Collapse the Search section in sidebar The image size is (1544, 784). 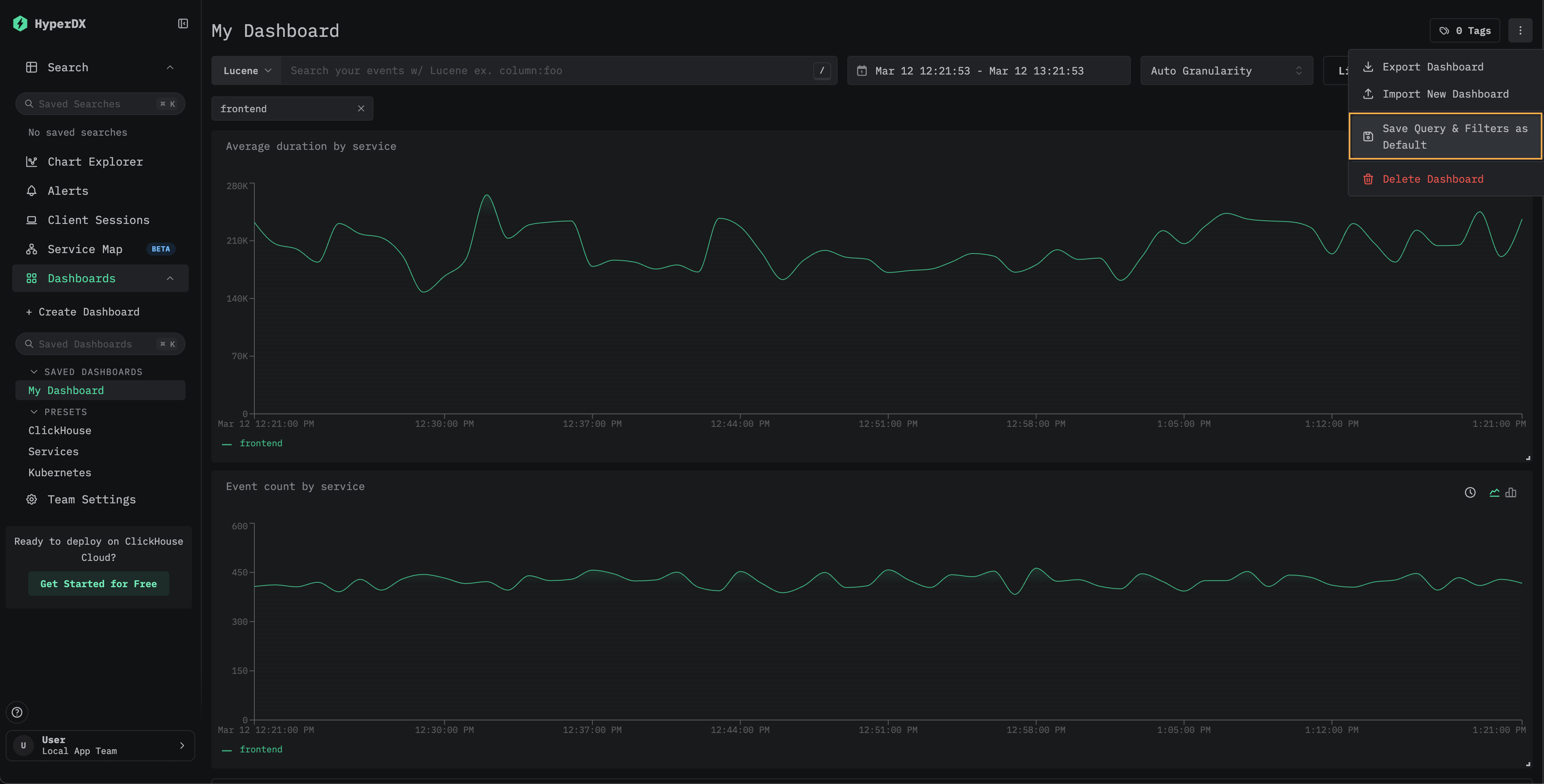click(170, 67)
